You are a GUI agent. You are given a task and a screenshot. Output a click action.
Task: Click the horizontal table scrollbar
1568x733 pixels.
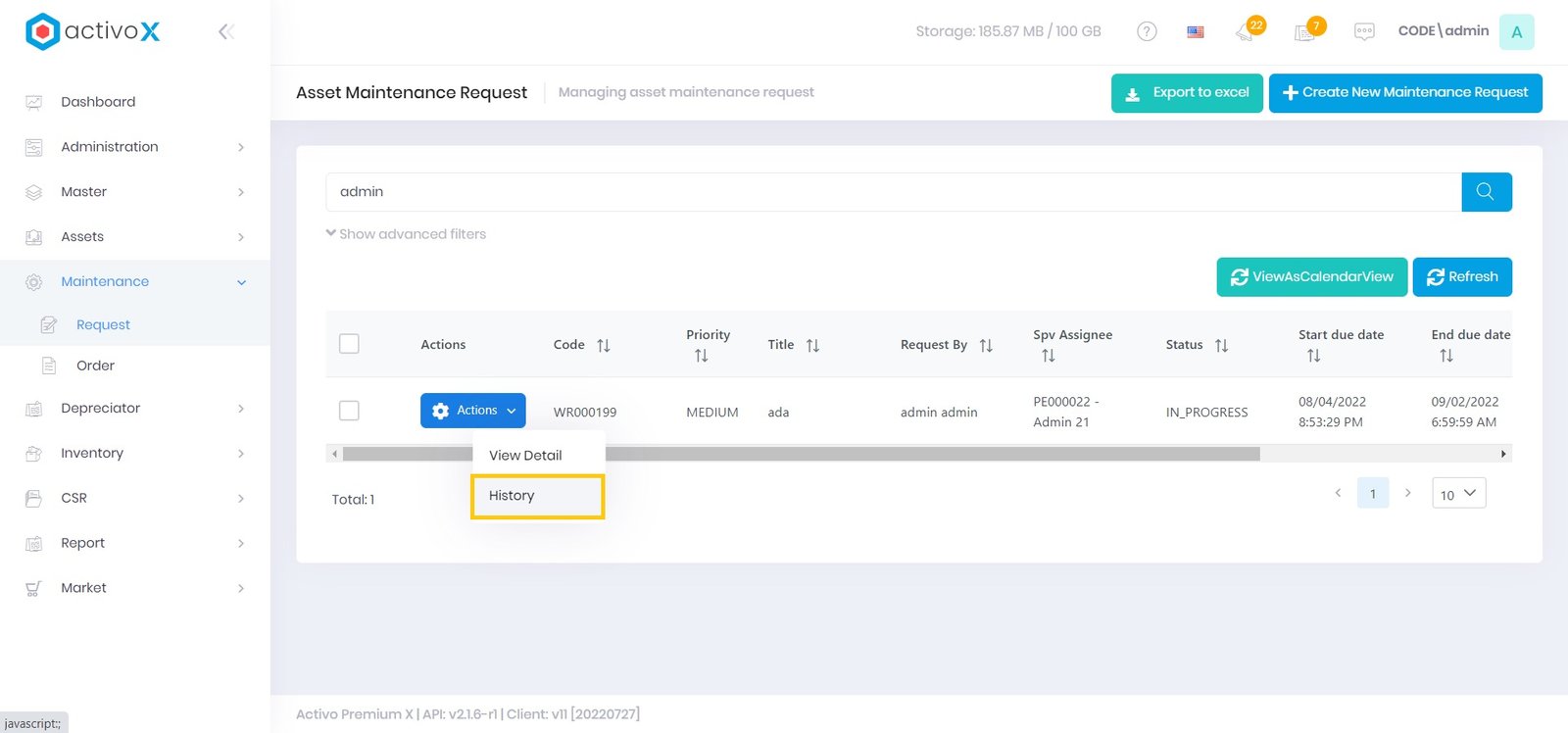click(931, 454)
